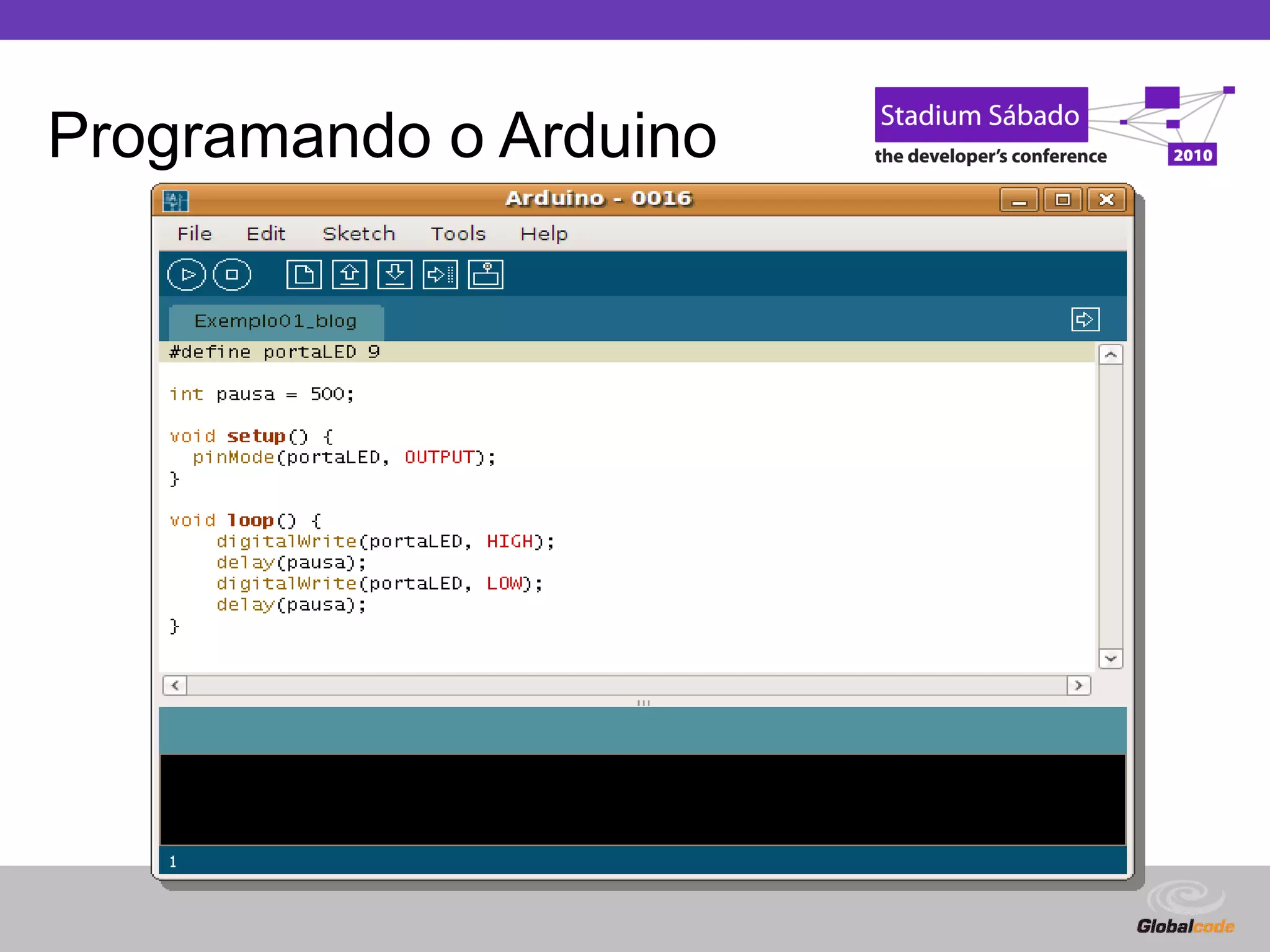Click the tab menu arrow icon
The width and height of the screenshot is (1270, 952).
1085,320
